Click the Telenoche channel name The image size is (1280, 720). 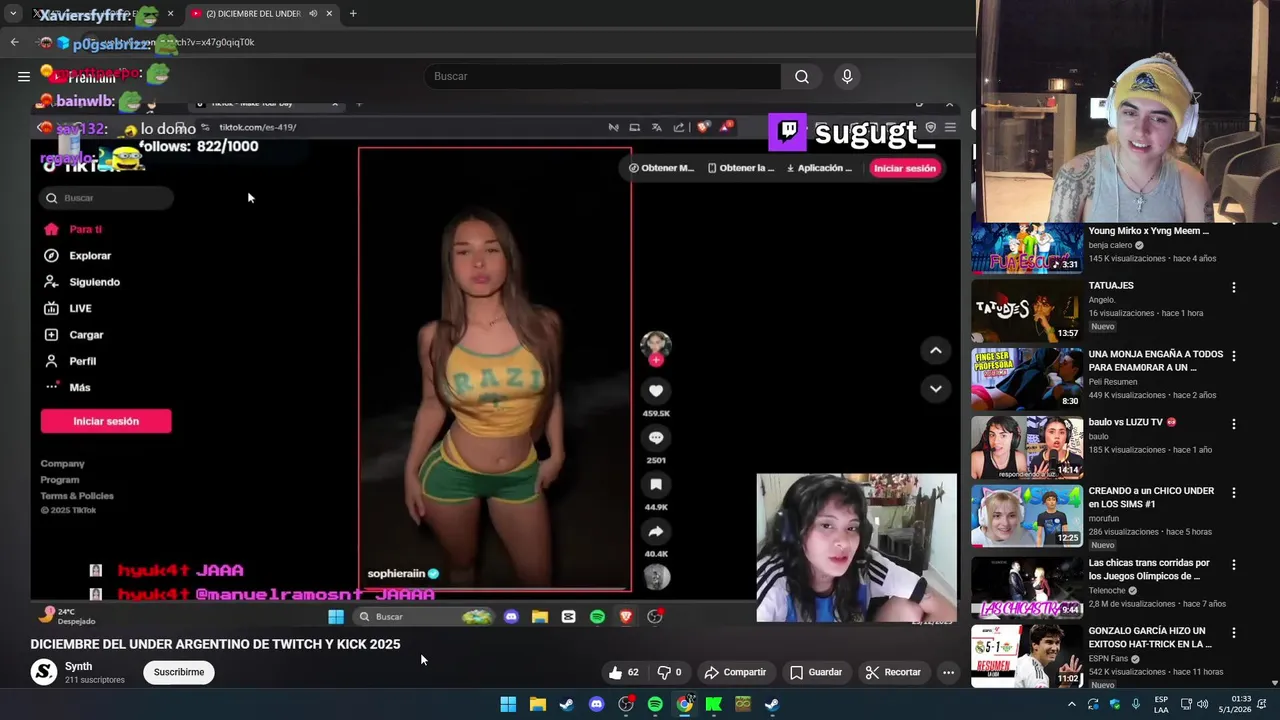point(1108,591)
